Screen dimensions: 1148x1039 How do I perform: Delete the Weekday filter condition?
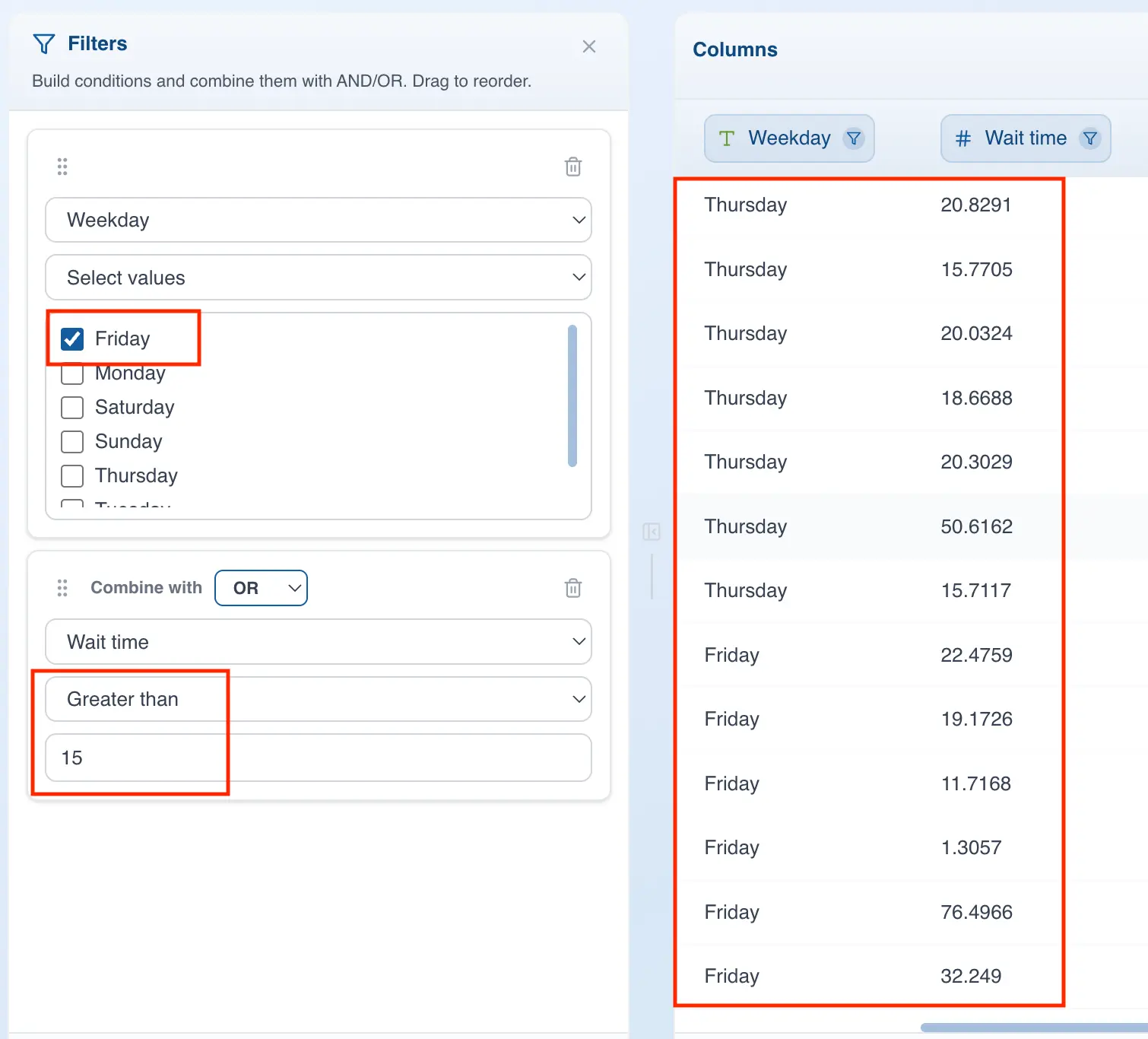(573, 167)
